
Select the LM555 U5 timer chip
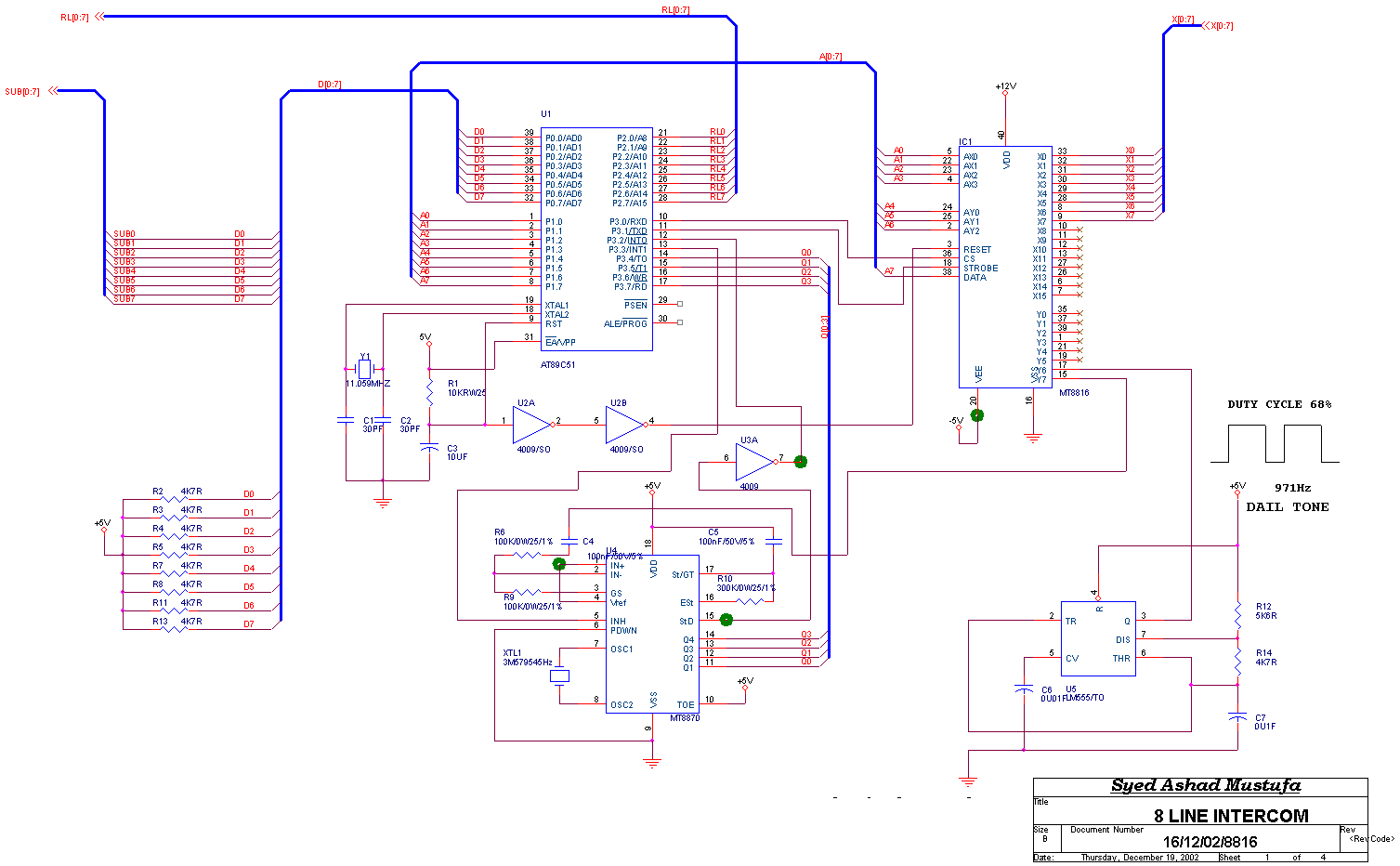[1098, 638]
